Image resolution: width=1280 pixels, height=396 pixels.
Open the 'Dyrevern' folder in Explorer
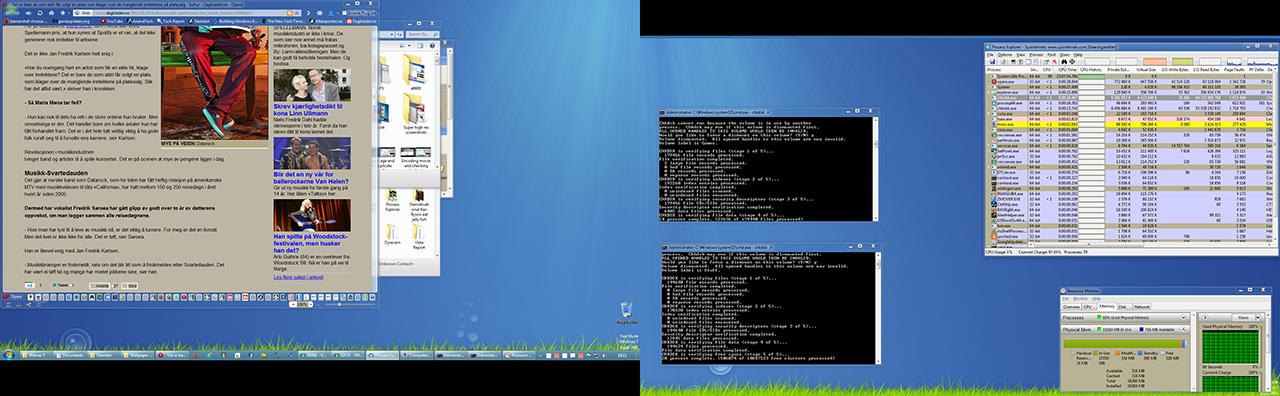[x=392, y=235]
